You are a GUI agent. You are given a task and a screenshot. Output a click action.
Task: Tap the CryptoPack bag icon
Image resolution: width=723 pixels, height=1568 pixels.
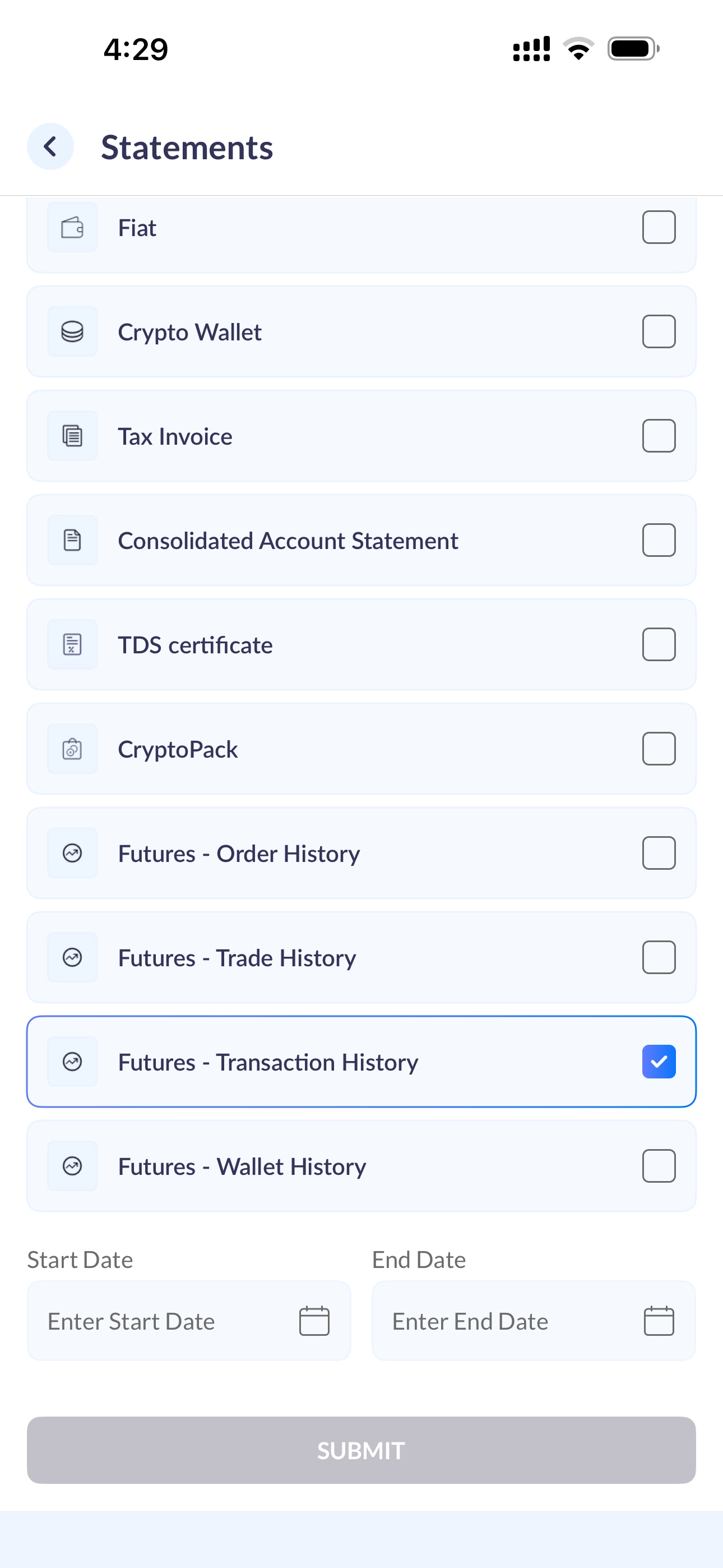pos(72,749)
